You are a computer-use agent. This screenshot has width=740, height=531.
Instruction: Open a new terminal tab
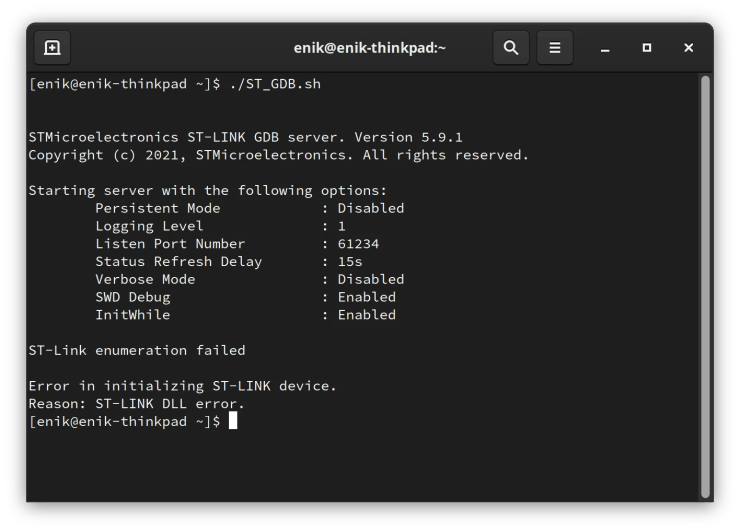(52, 48)
